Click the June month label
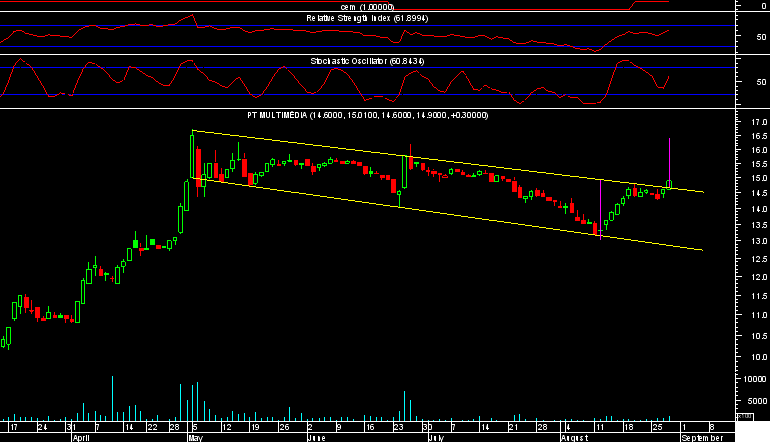Image resolution: width=770 pixels, height=442 pixels. 316,438
